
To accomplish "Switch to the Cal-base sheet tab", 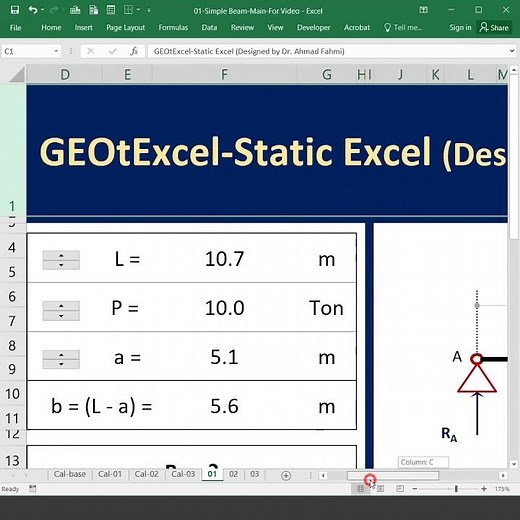I will click(70, 474).
